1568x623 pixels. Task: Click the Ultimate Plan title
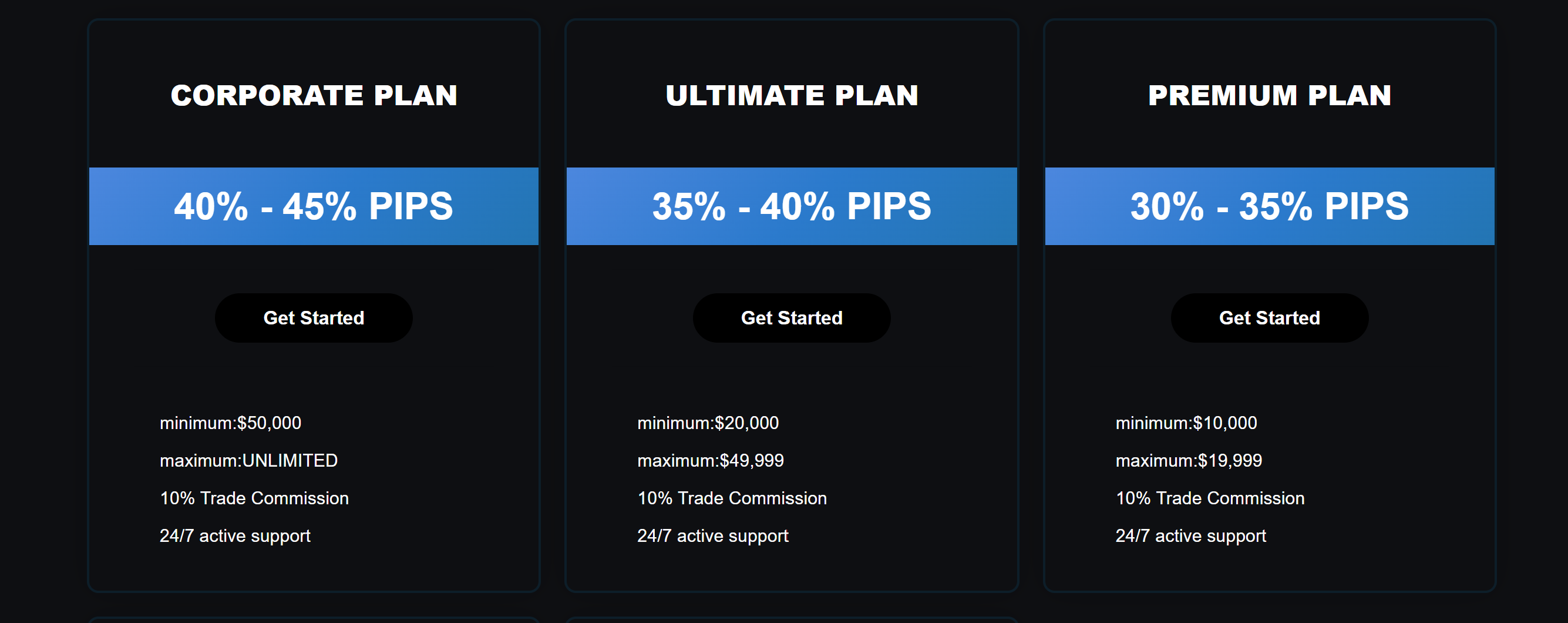tap(791, 96)
